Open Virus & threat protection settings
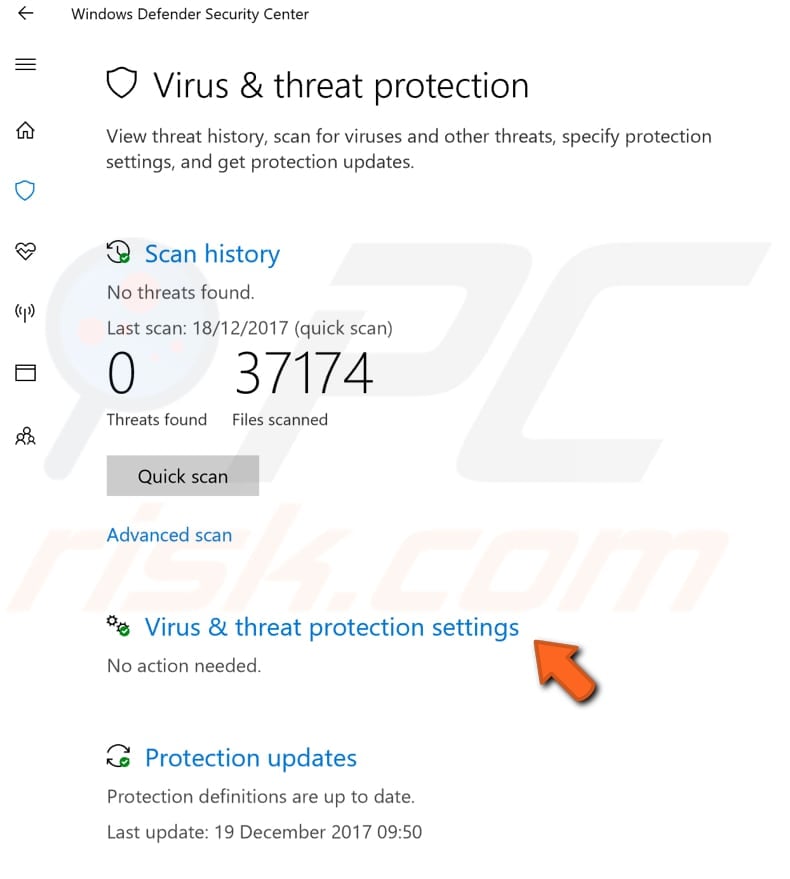The width and height of the screenshot is (790, 879). coord(332,627)
